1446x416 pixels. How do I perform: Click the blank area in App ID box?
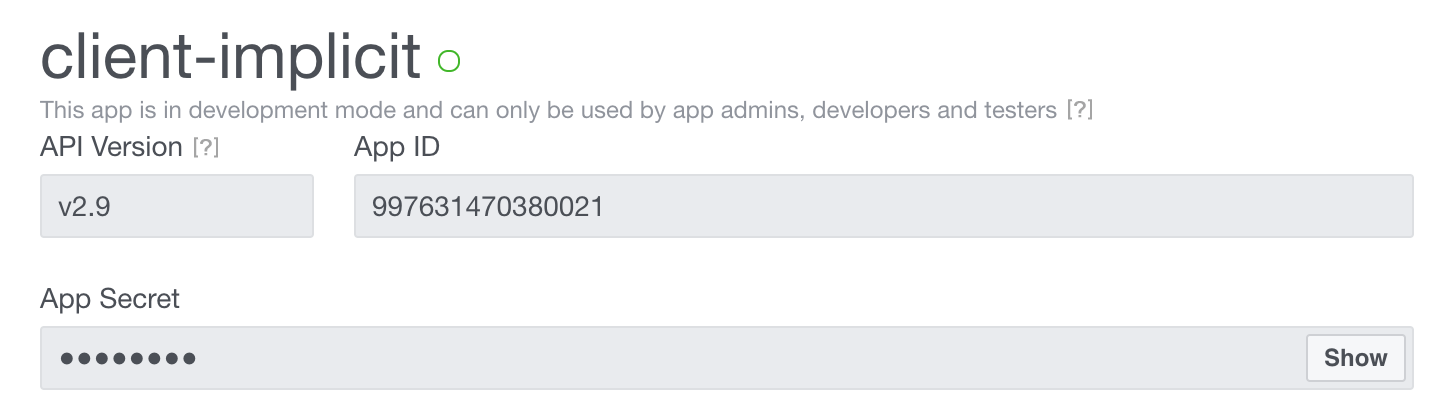[1000, 206]
